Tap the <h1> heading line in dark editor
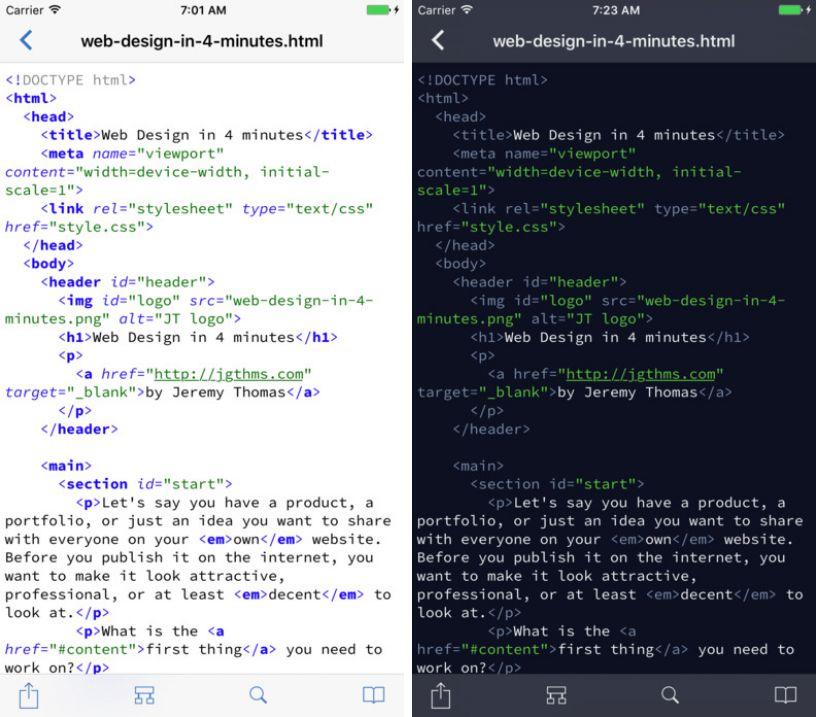The width and height of the screenshot is (816, 717). (x=610, y=337)
